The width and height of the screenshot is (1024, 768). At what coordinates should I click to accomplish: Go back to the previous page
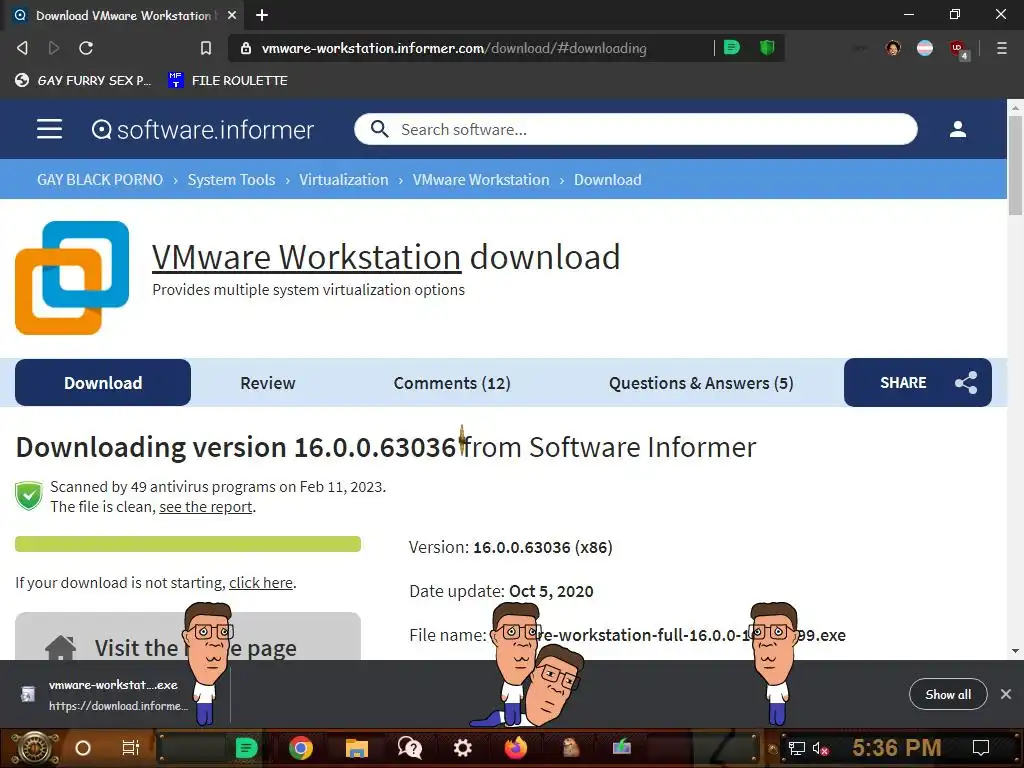[x=22, y=48]
